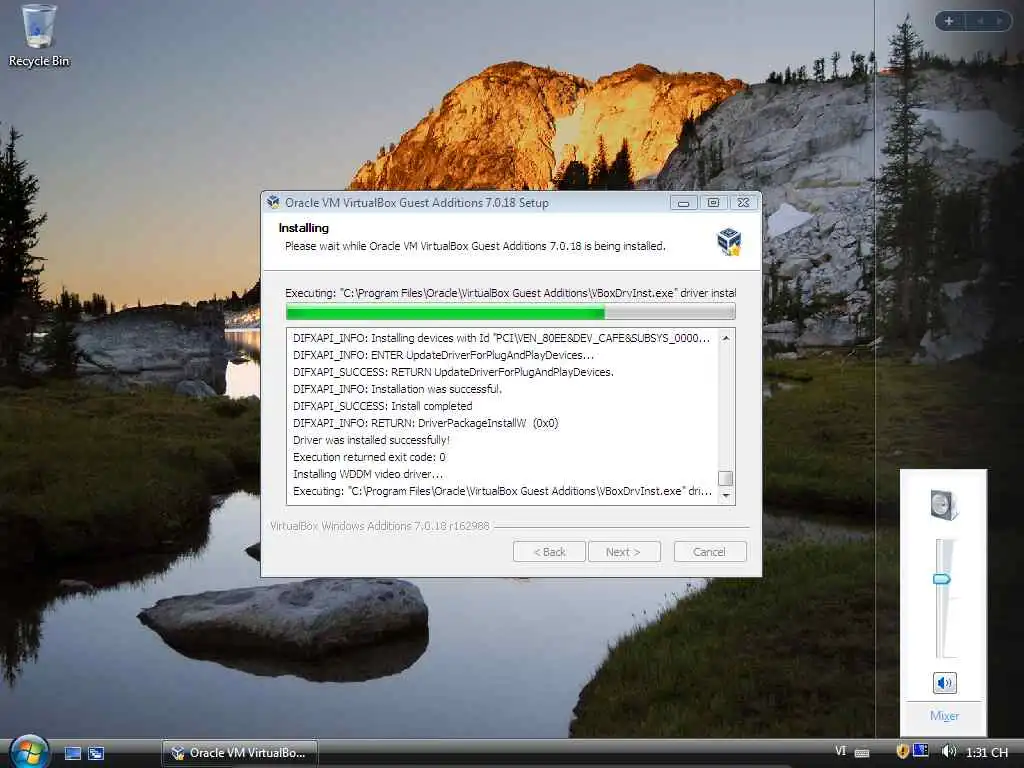Click the disabled Back button
This screenshot has width=1024, height=768.
549,552
